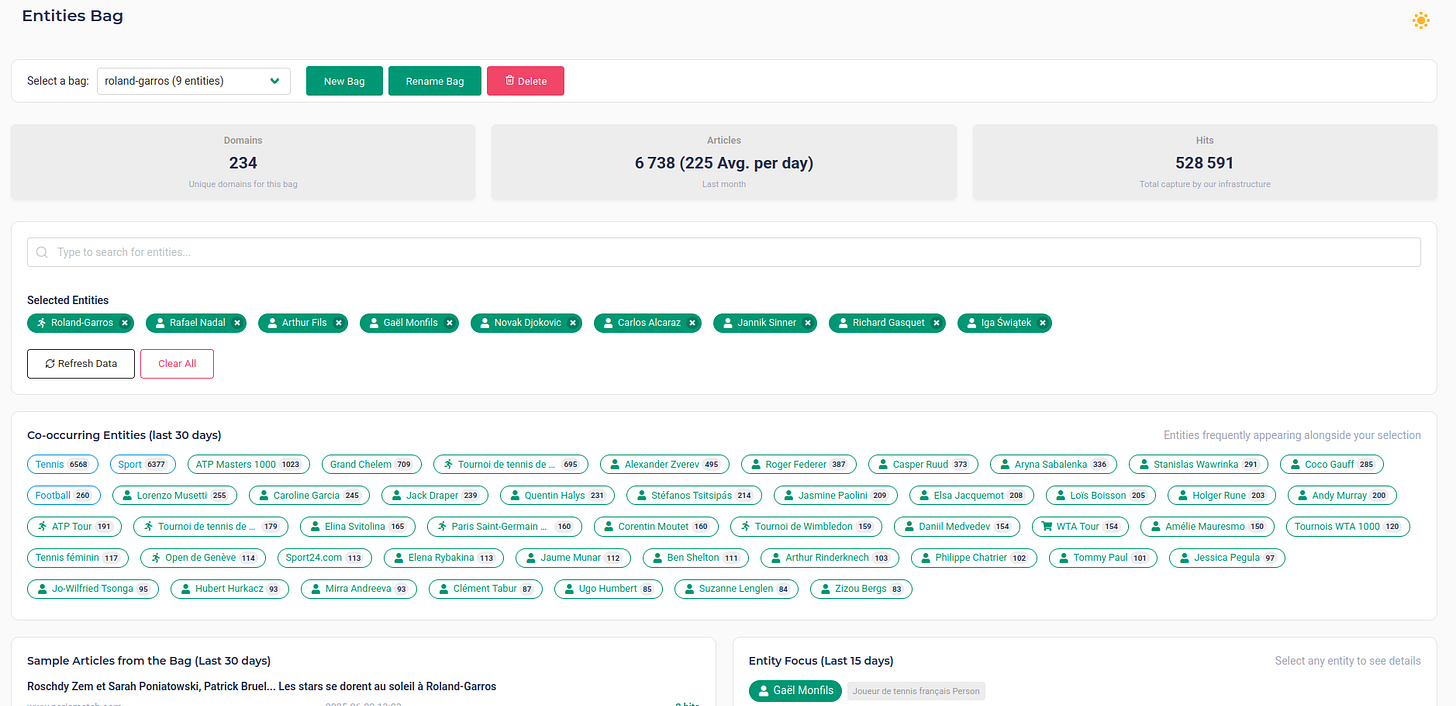The image size is (1456, 706).
Task: Add Ben Shelton co-occurring entity
Action: tap(696, 558)
